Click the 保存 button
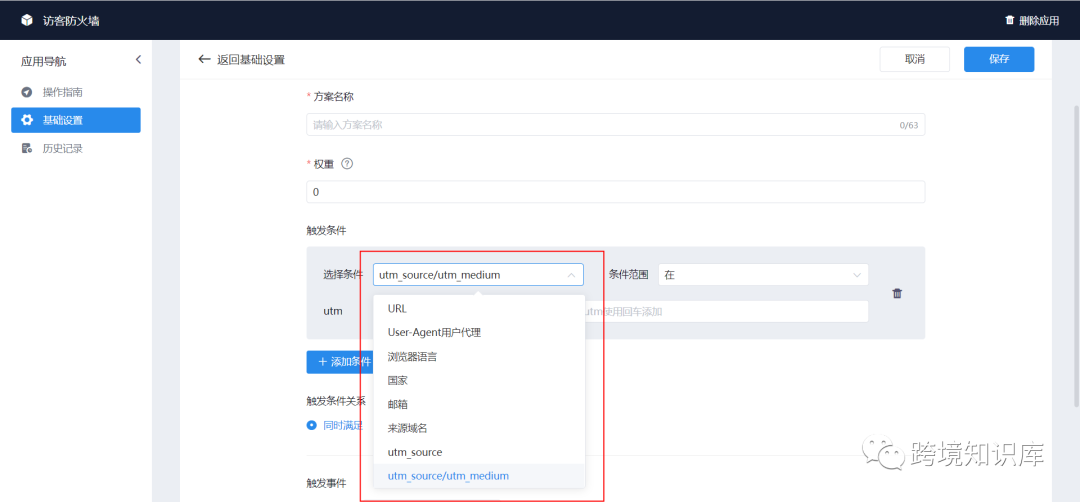 (x=999, y=59)
